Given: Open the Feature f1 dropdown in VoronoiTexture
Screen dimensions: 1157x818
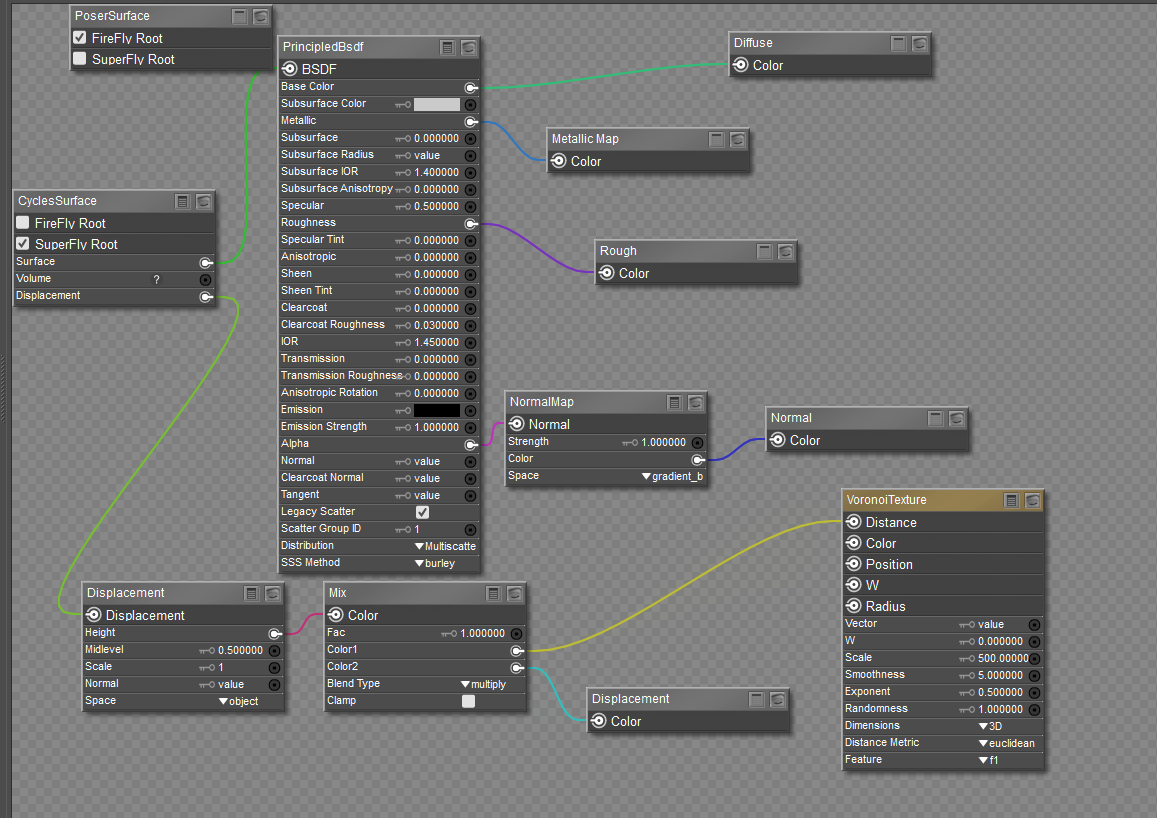Looking at the screenshot, I should tap(988, 760).
